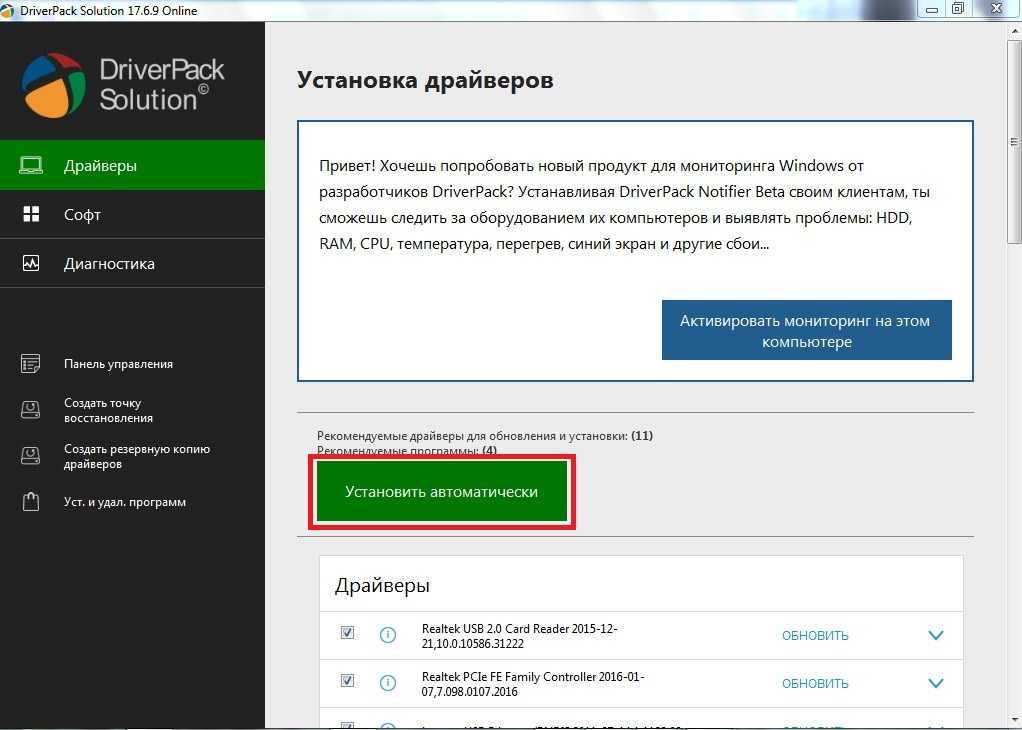Screen dimensions: 1022x730
Task: Open the Диагностика section
Action: pos(132,263)
